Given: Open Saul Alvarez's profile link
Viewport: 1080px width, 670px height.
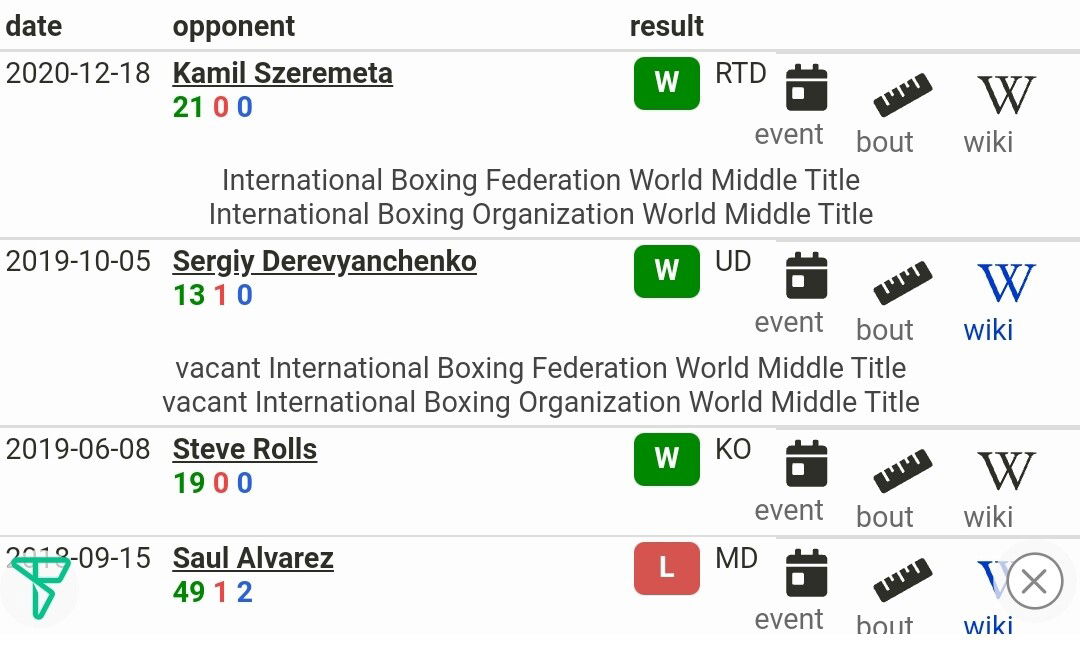Looking at the screenshot, I should pos(253,558).
